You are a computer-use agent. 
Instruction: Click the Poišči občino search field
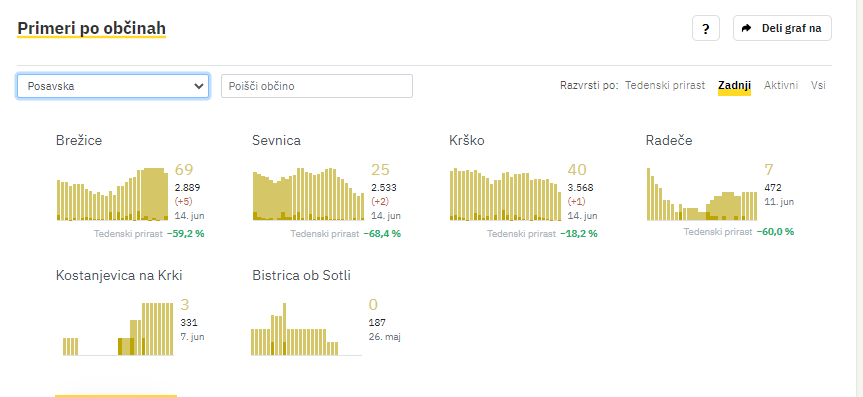click(x=316, y=86)
